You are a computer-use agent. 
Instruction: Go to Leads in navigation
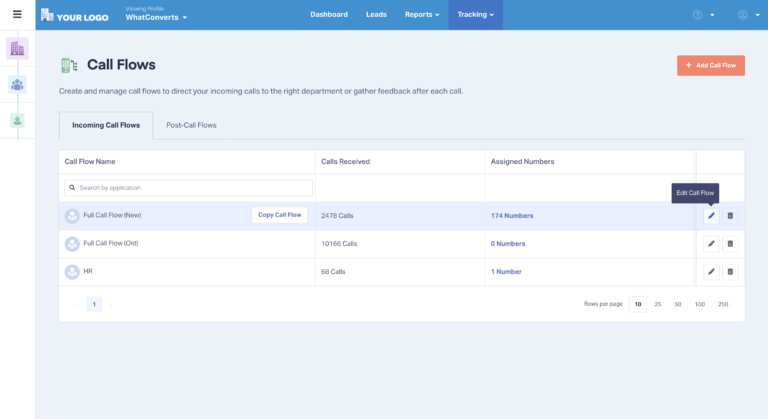[x=376, y=15]
